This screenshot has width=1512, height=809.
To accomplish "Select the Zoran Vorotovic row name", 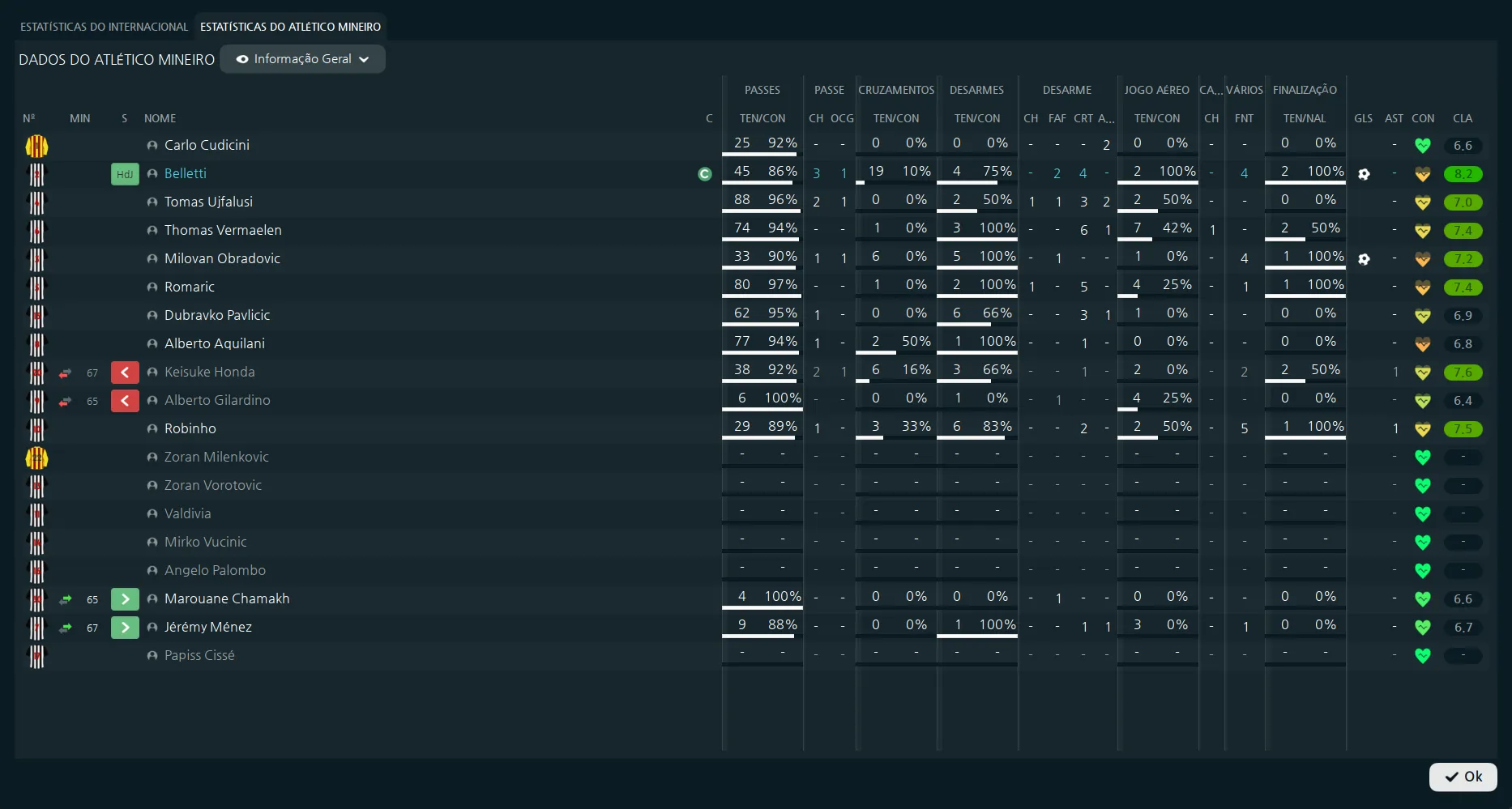I will click(213, 485).
